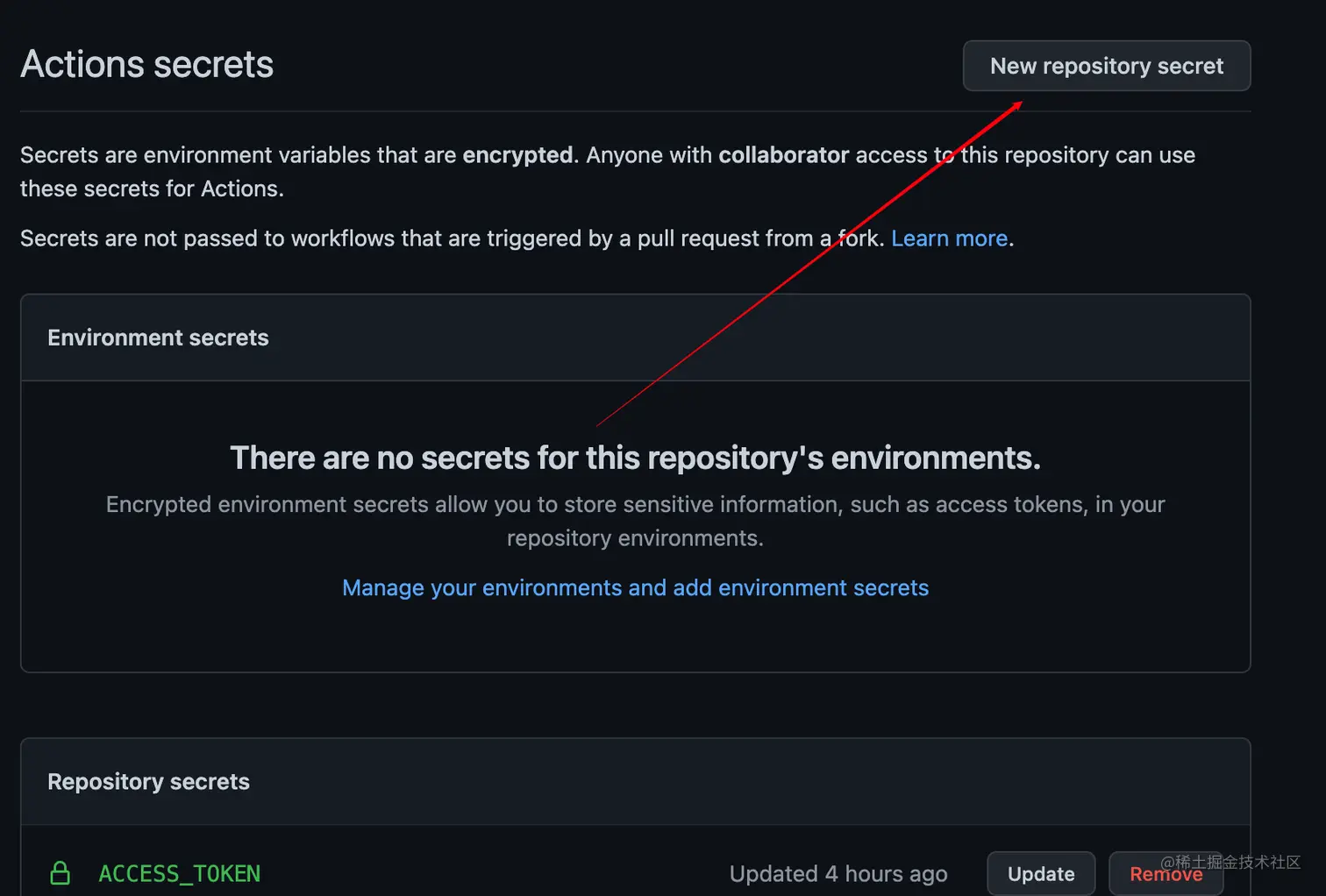Click the Encrypted environment secrets description text
Screen dimensions: 1326x896
(635, 505)
